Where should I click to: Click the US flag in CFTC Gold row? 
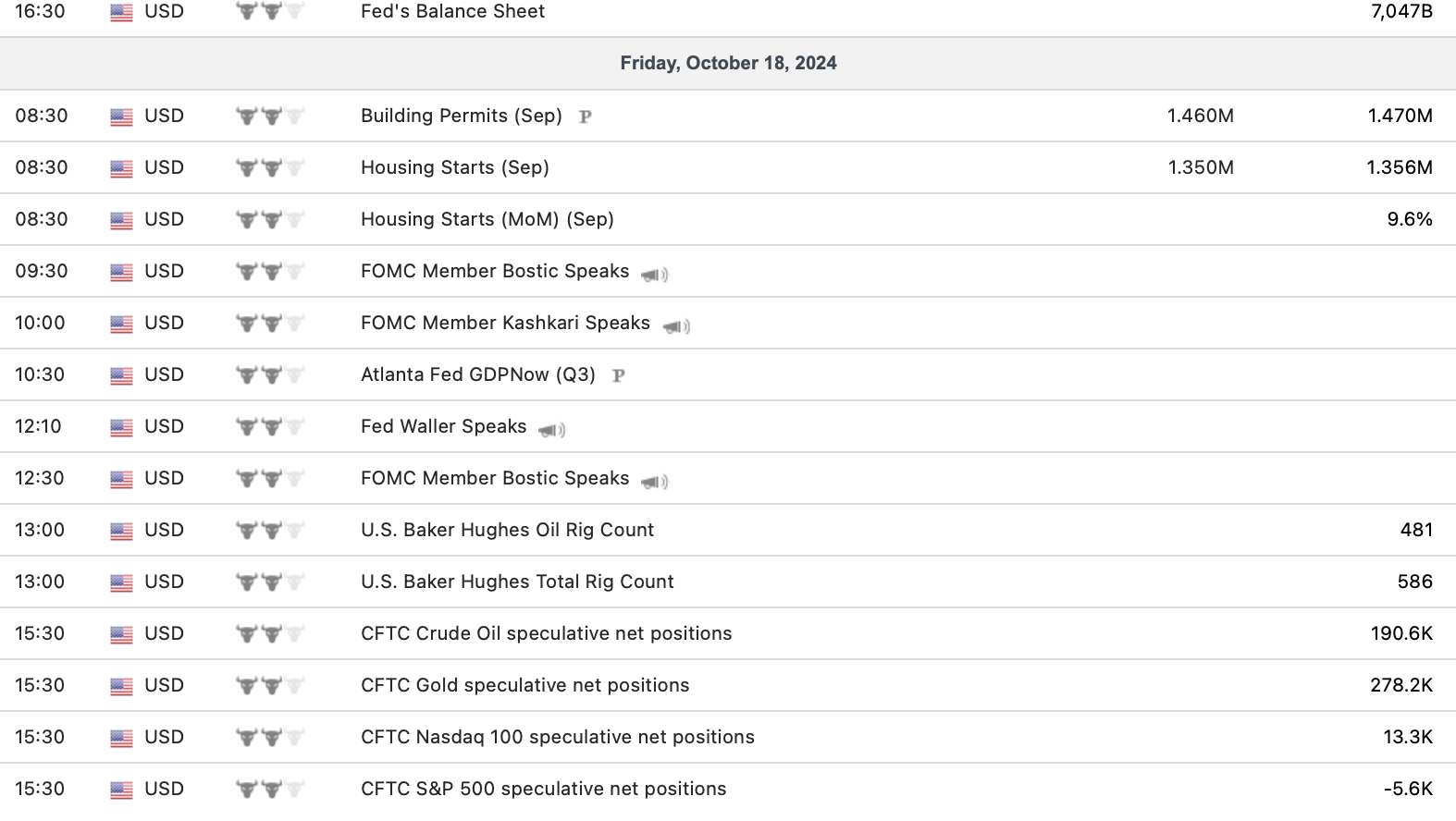[x=121, y=686]
